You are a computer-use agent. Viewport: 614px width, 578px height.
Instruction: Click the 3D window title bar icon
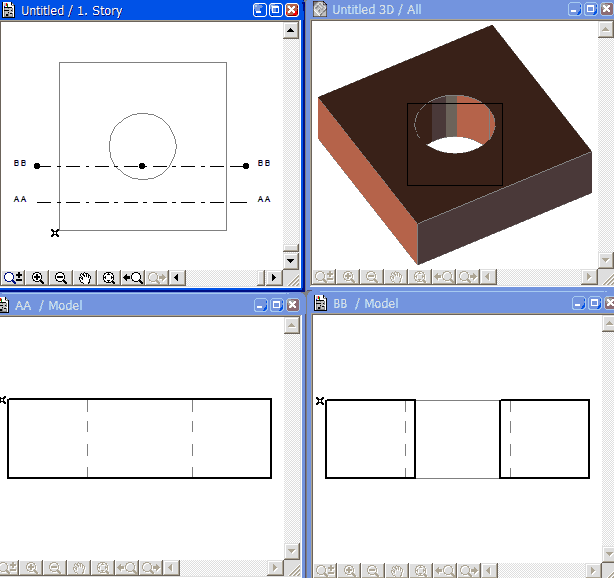[x=320, y=9]
